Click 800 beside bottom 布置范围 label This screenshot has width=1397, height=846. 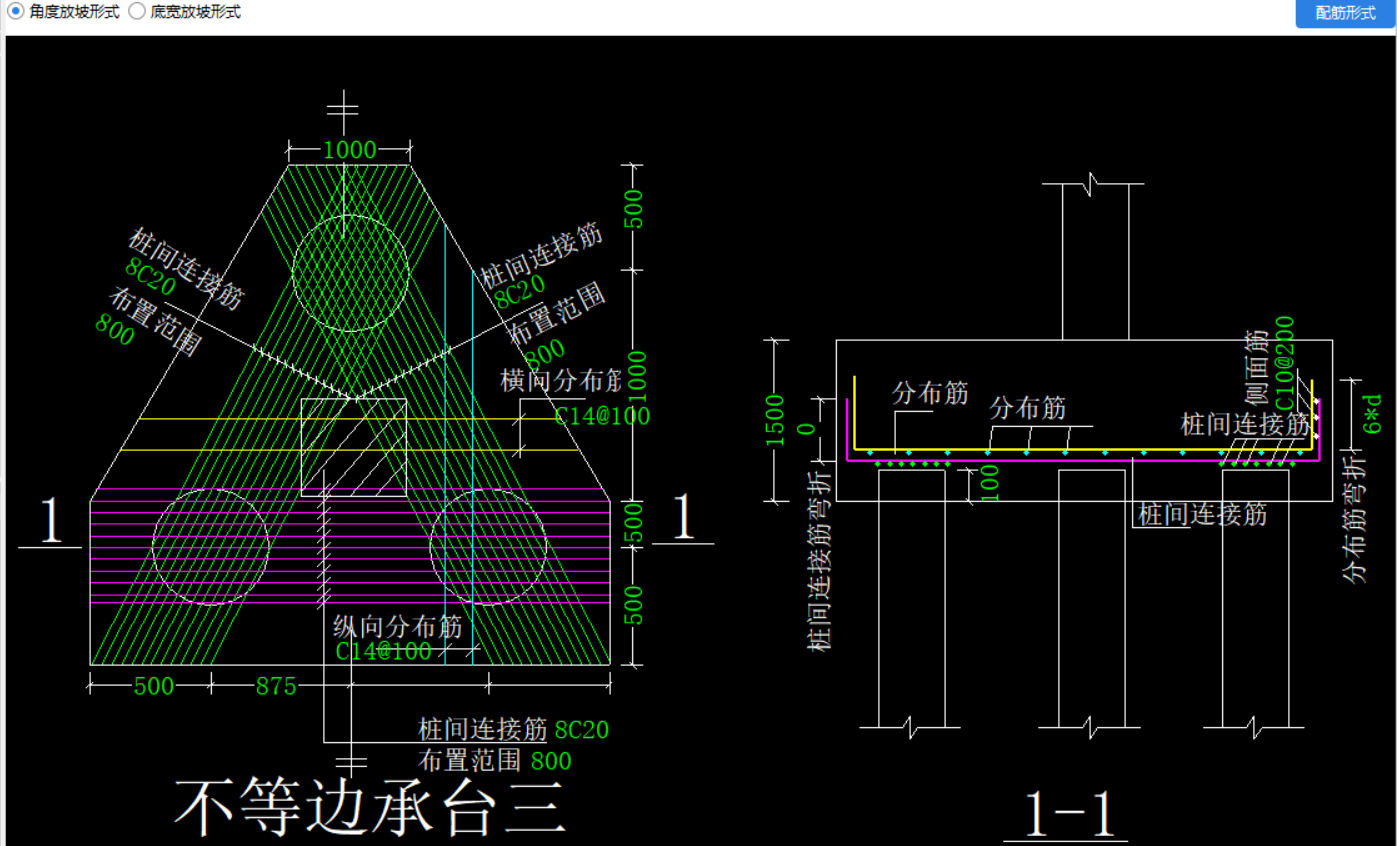(x=551, y=761)
